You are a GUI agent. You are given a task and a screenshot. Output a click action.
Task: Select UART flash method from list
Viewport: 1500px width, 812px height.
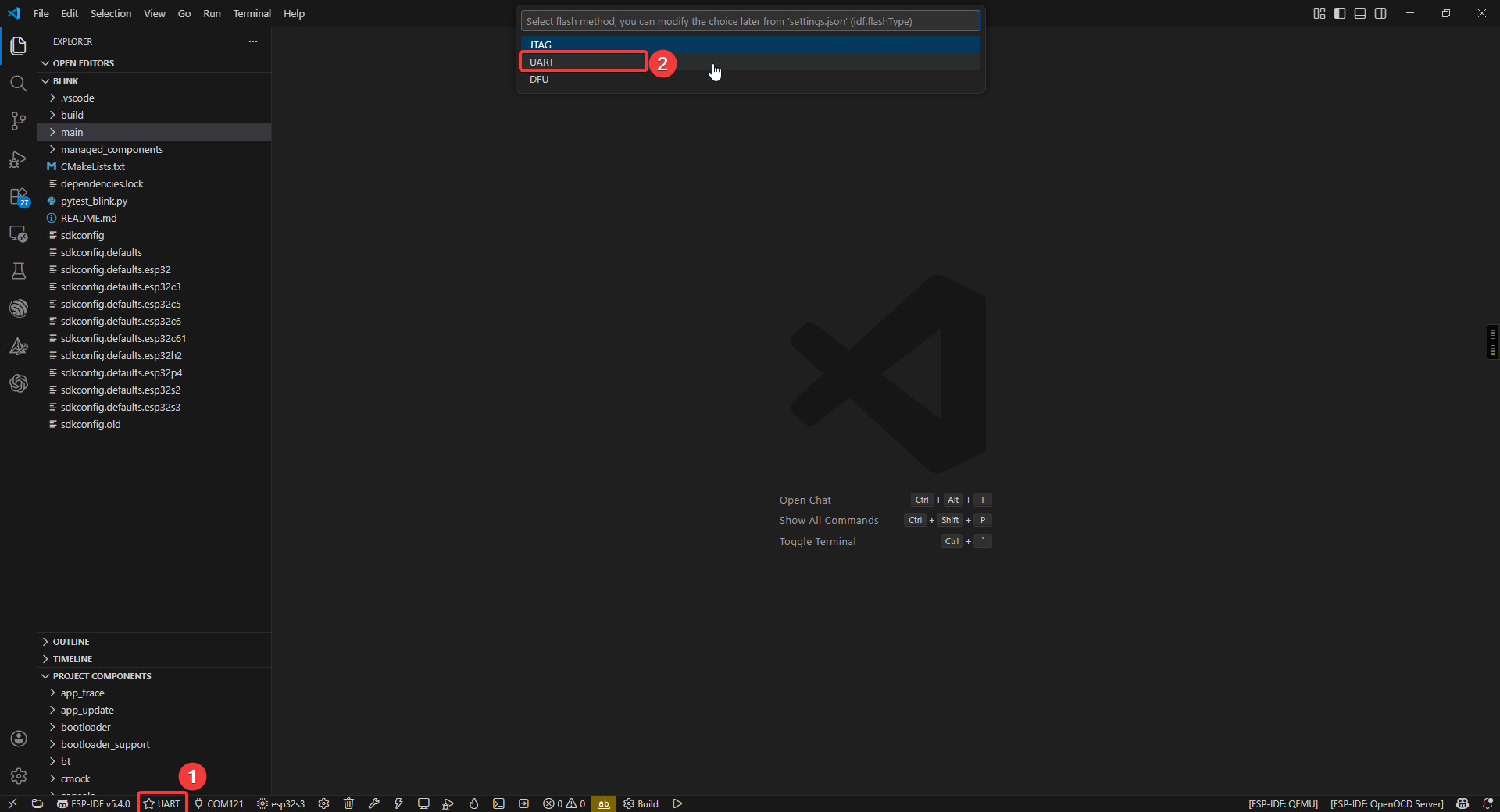click(x=750, y=62)
